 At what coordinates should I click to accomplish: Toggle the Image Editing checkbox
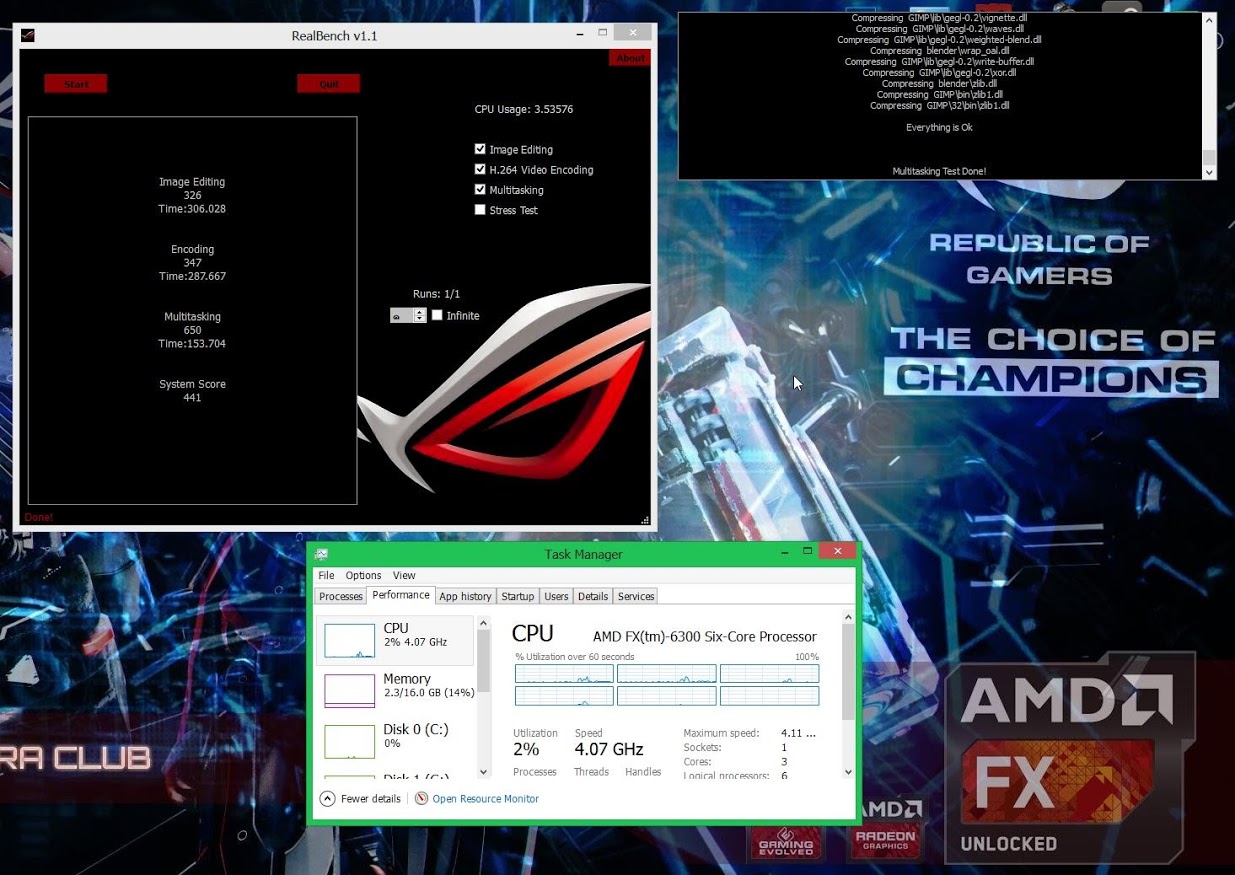pyautogui.click(x=480, y=149)
